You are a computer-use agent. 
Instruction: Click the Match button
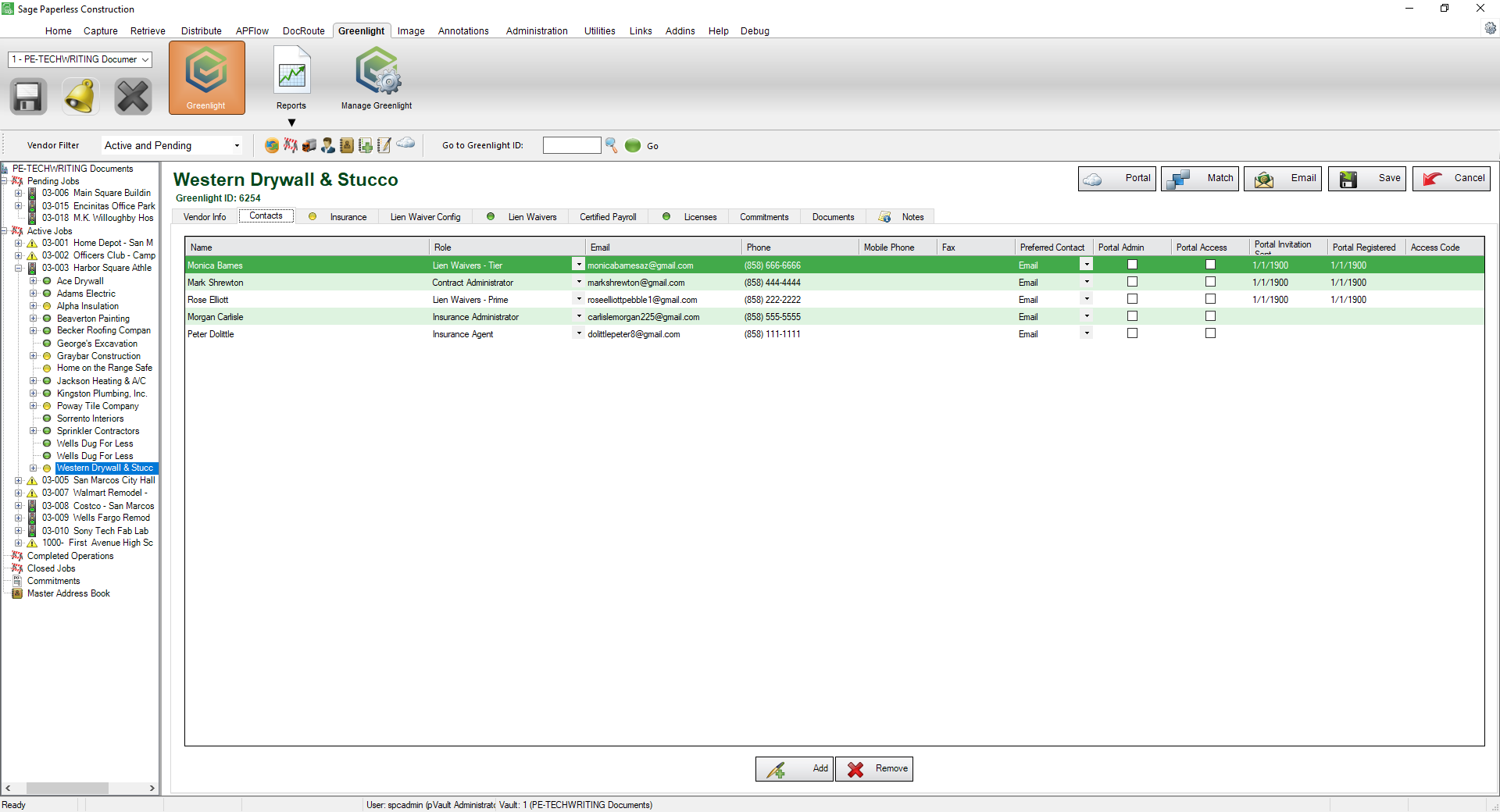tap(1200, 179)
